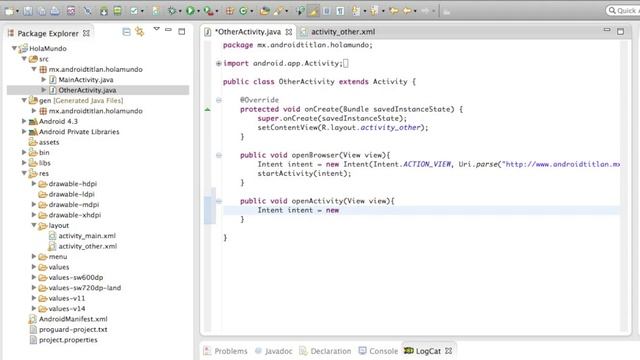
Task: Open the Debug configurations dropdown arrow
Action: (x=180, y=11)
